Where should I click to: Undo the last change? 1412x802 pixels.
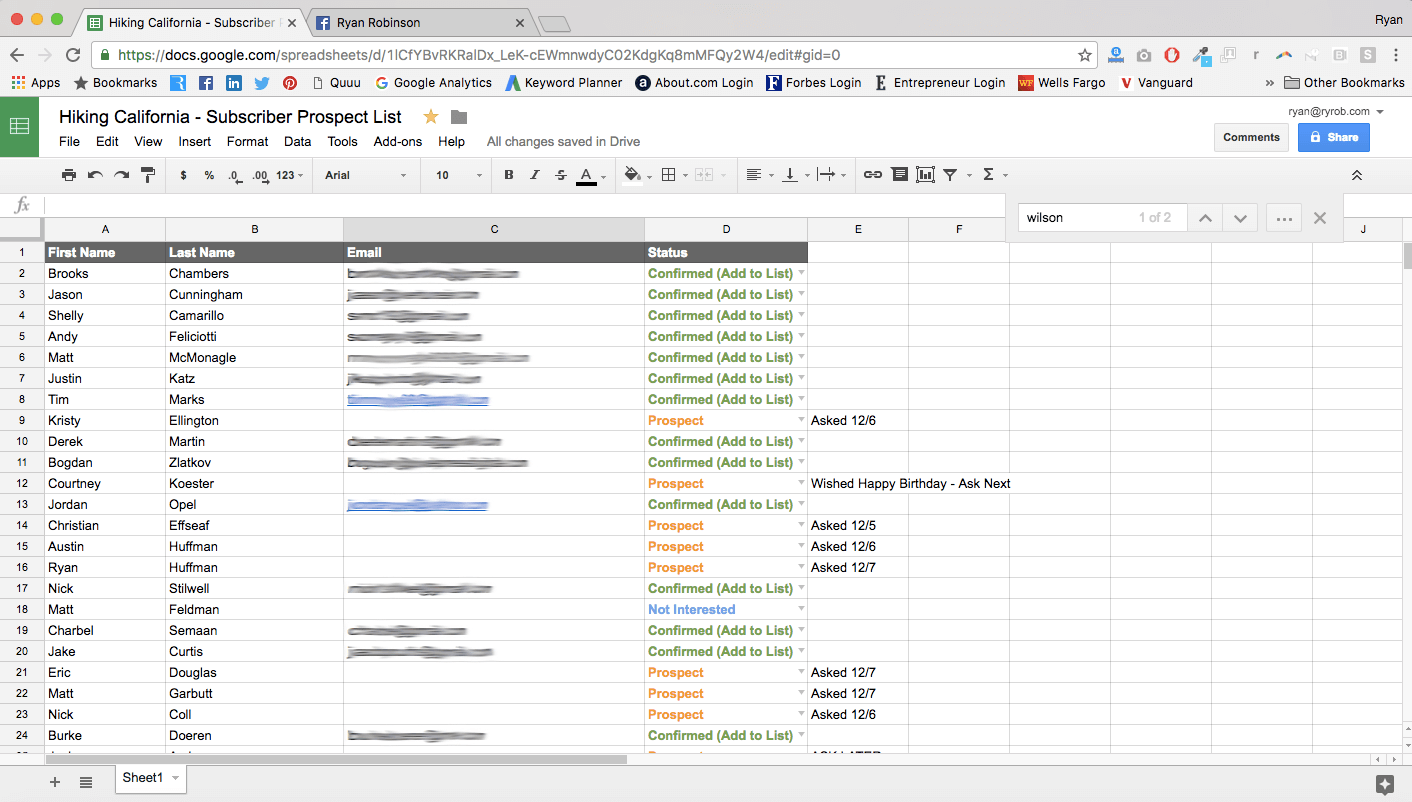click(x=95, y=174)
